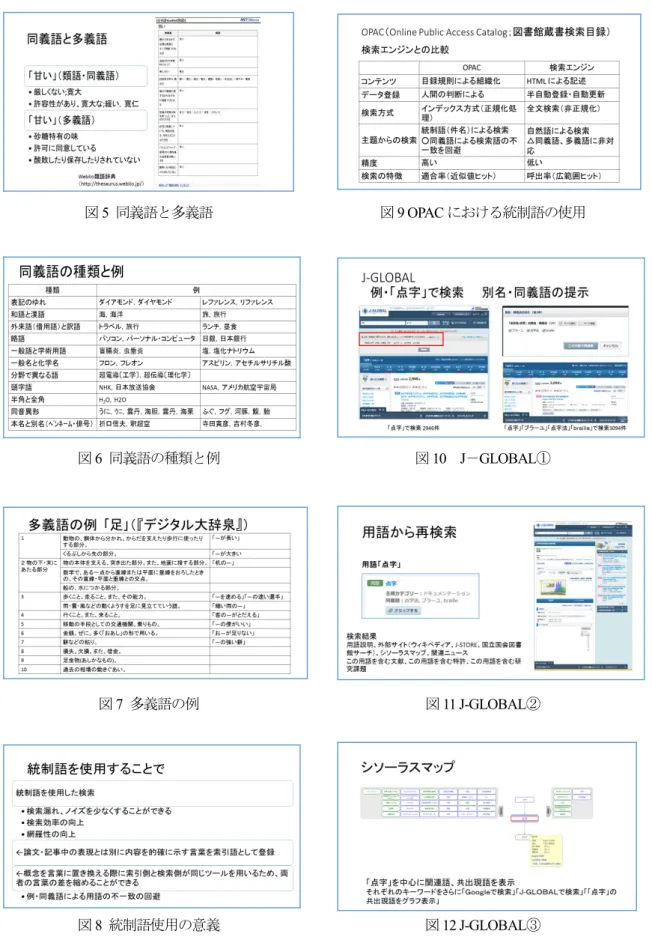Click the J-GLOBAL heading '例・「点字」で検索'

click(x=417, y=293)
